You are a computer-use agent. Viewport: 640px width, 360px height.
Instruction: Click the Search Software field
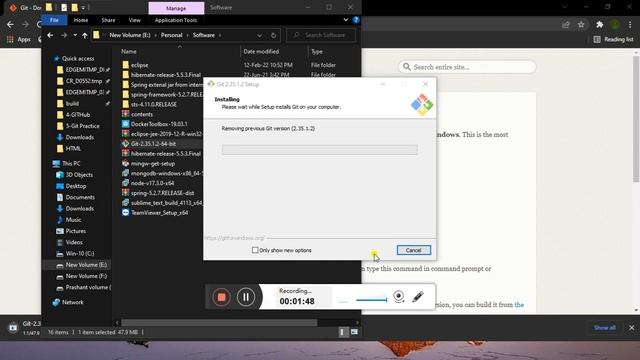(x=321, y=36)
